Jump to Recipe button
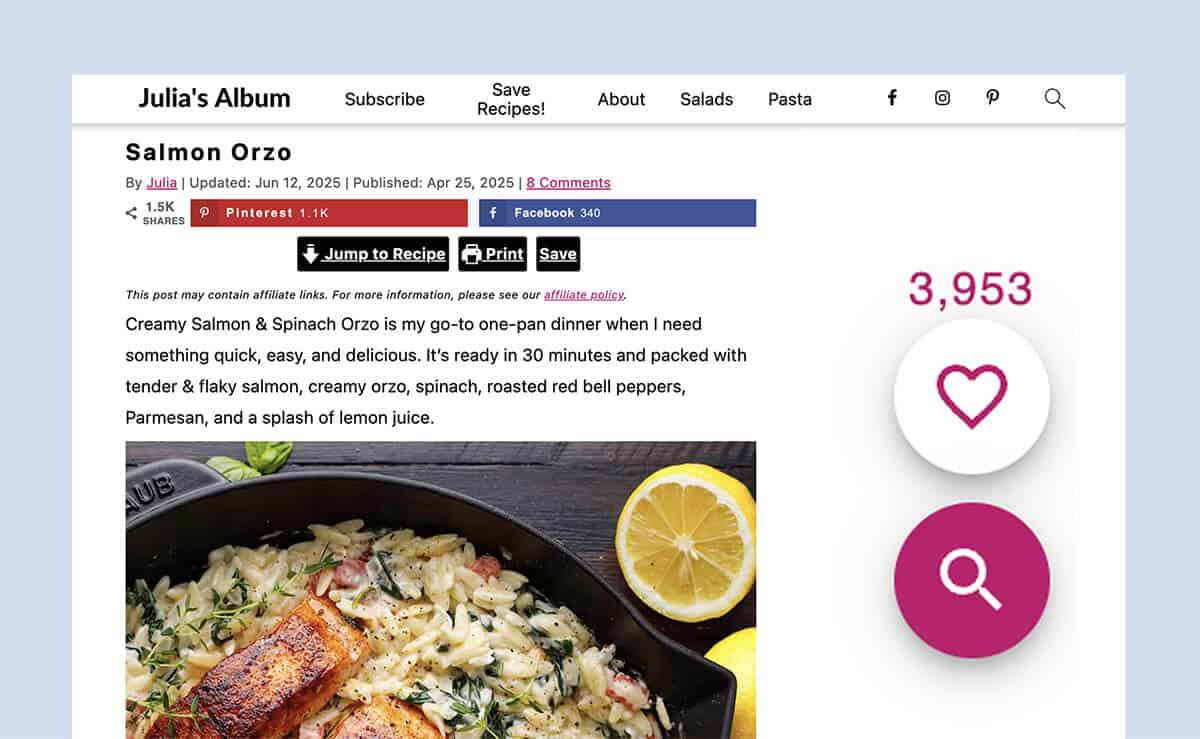The image size is (1200, 739). pyautogui.click(x=373, y=254)
